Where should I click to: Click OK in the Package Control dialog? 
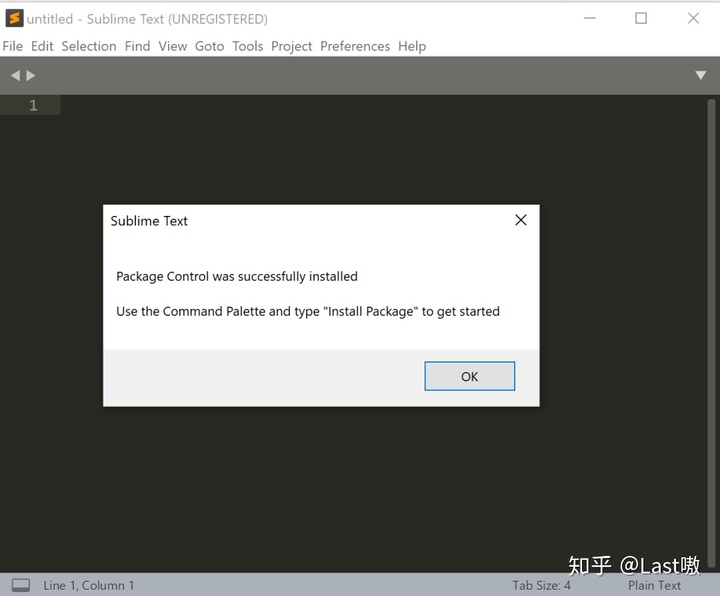[x=469, y=376]
